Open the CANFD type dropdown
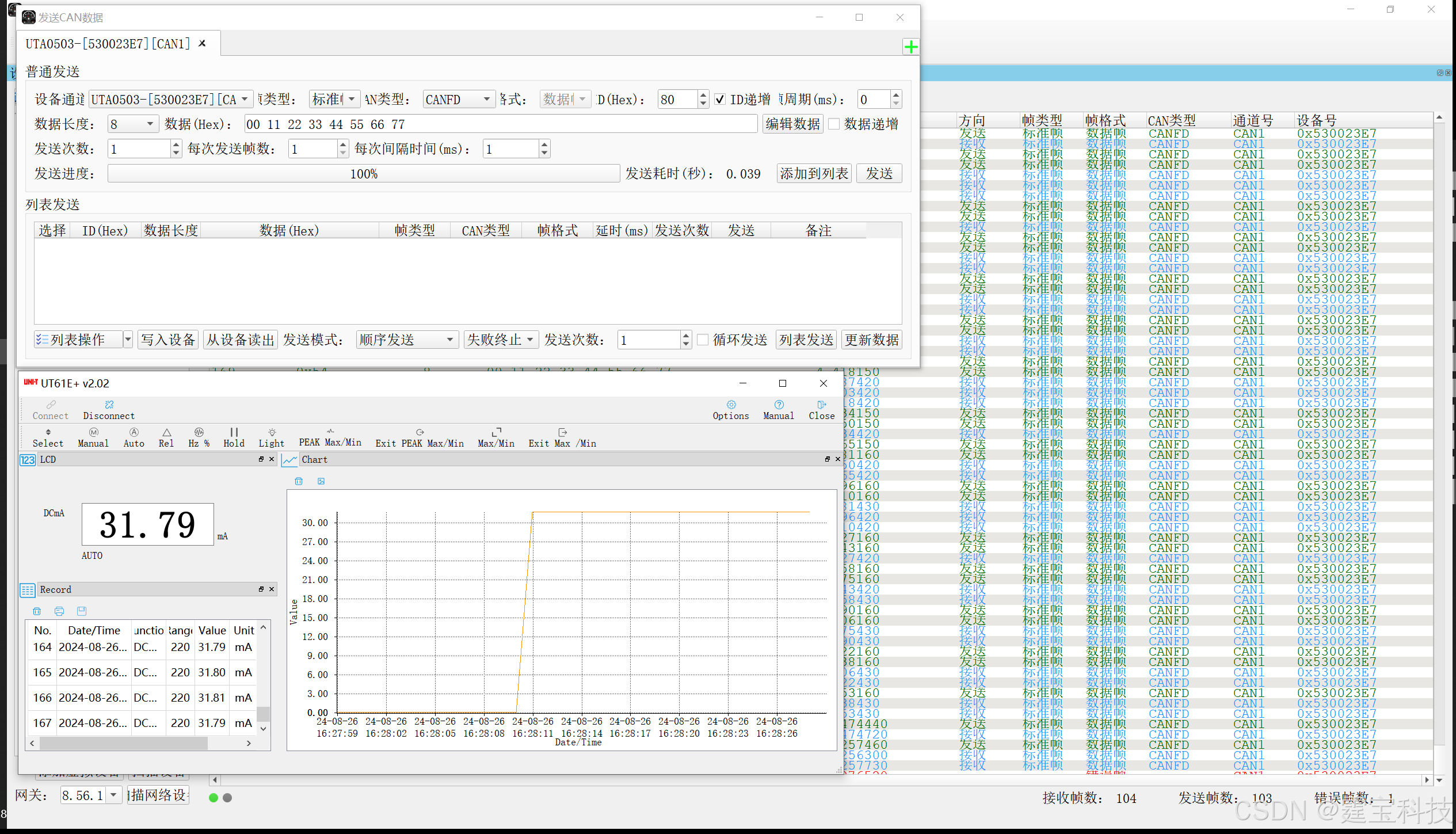 [x=459, y=100]
